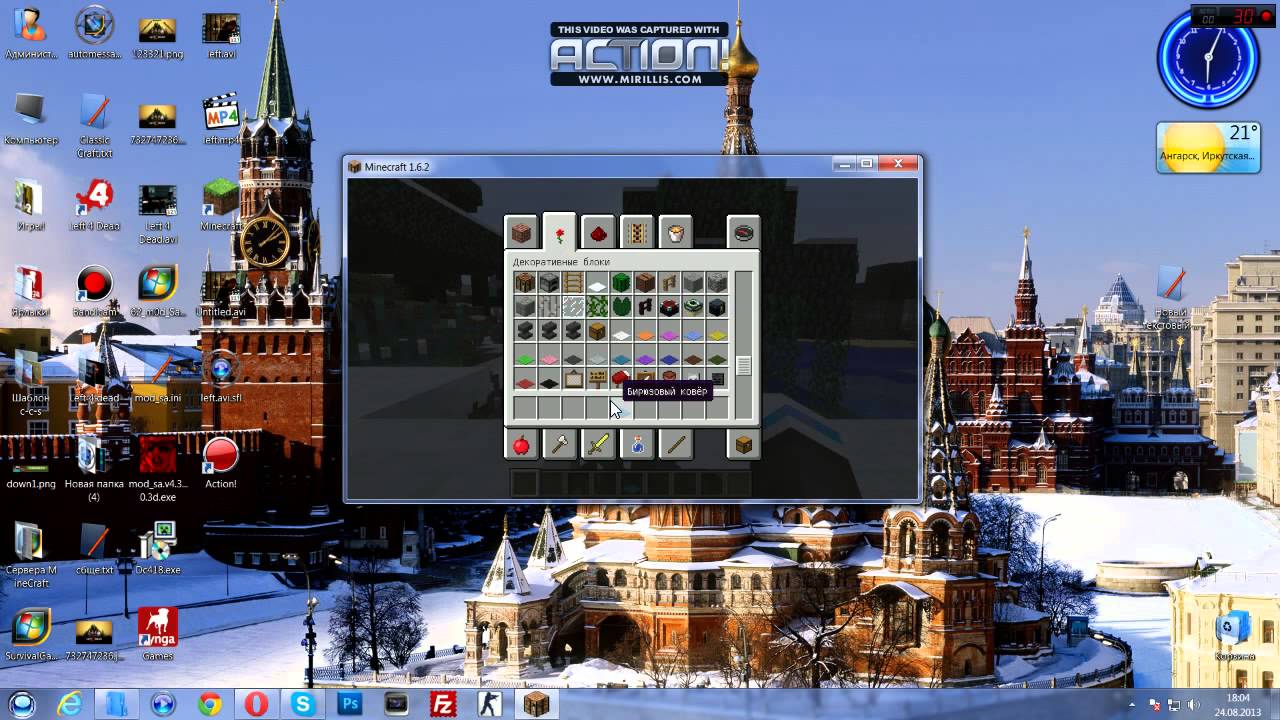Select the red bed item

tap(621, 379)
